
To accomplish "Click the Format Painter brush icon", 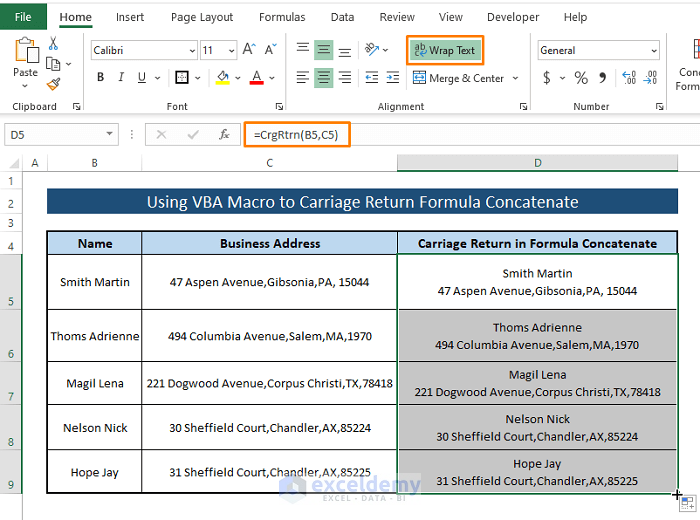I will point(53,84).
